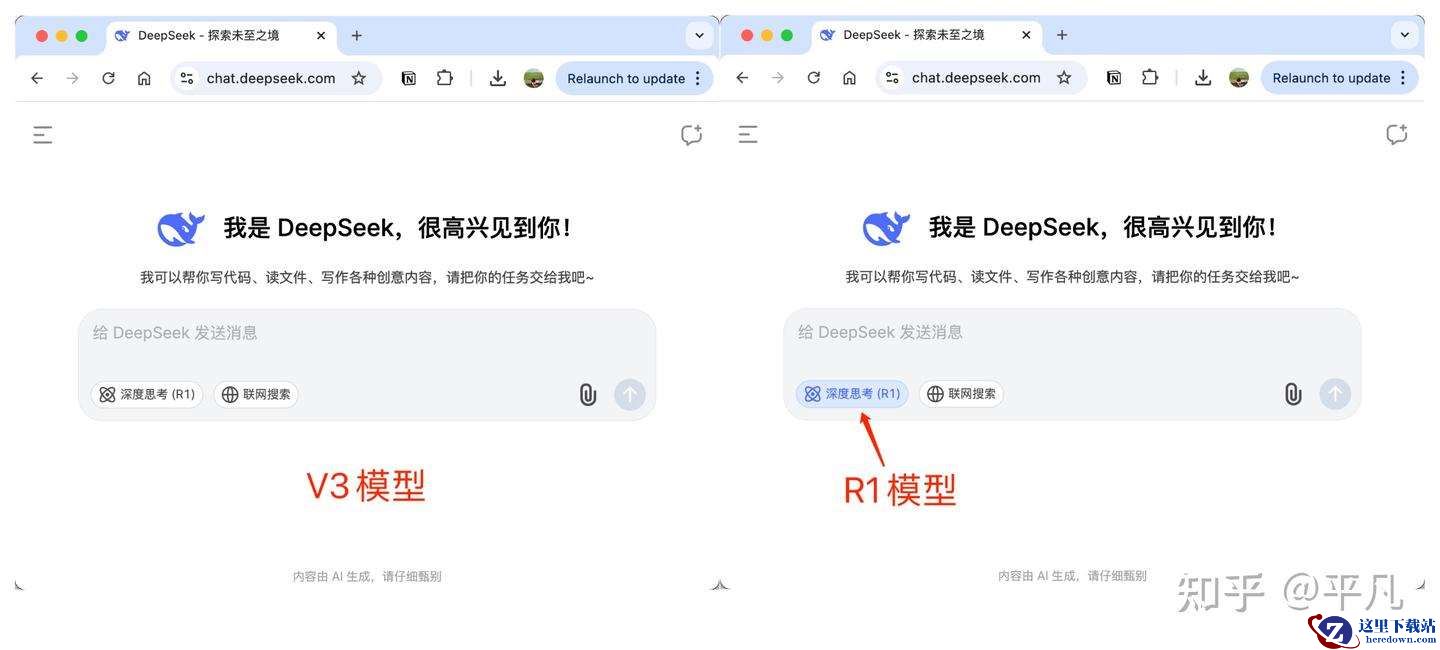The image size is (1440, 650).
Task: Focus message input in left window
Action: coord(367,333)
